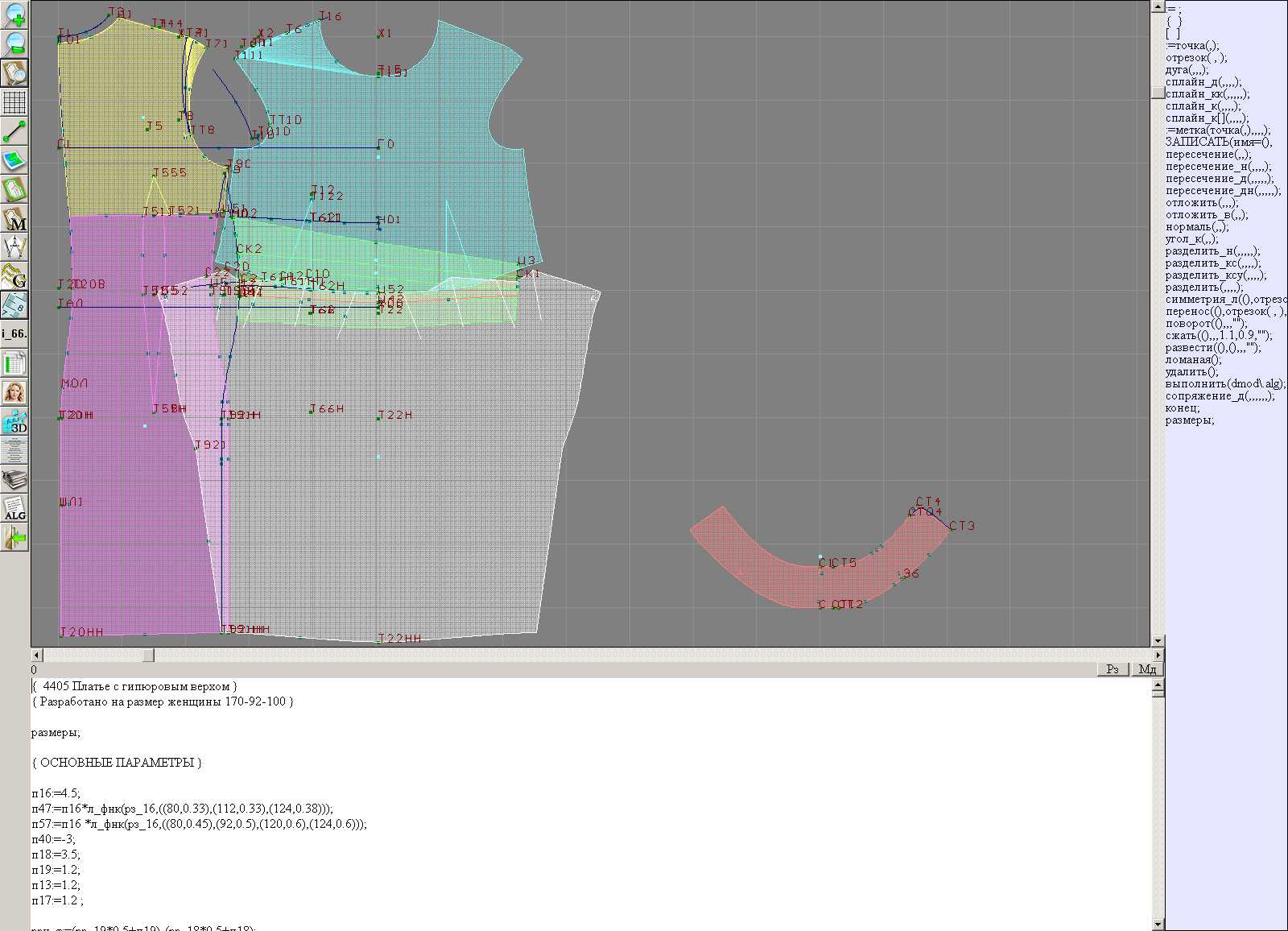Click the code editor scroll down arrow
Image resolution: width=1288 pixels, height=931 pixels.
1158,925
